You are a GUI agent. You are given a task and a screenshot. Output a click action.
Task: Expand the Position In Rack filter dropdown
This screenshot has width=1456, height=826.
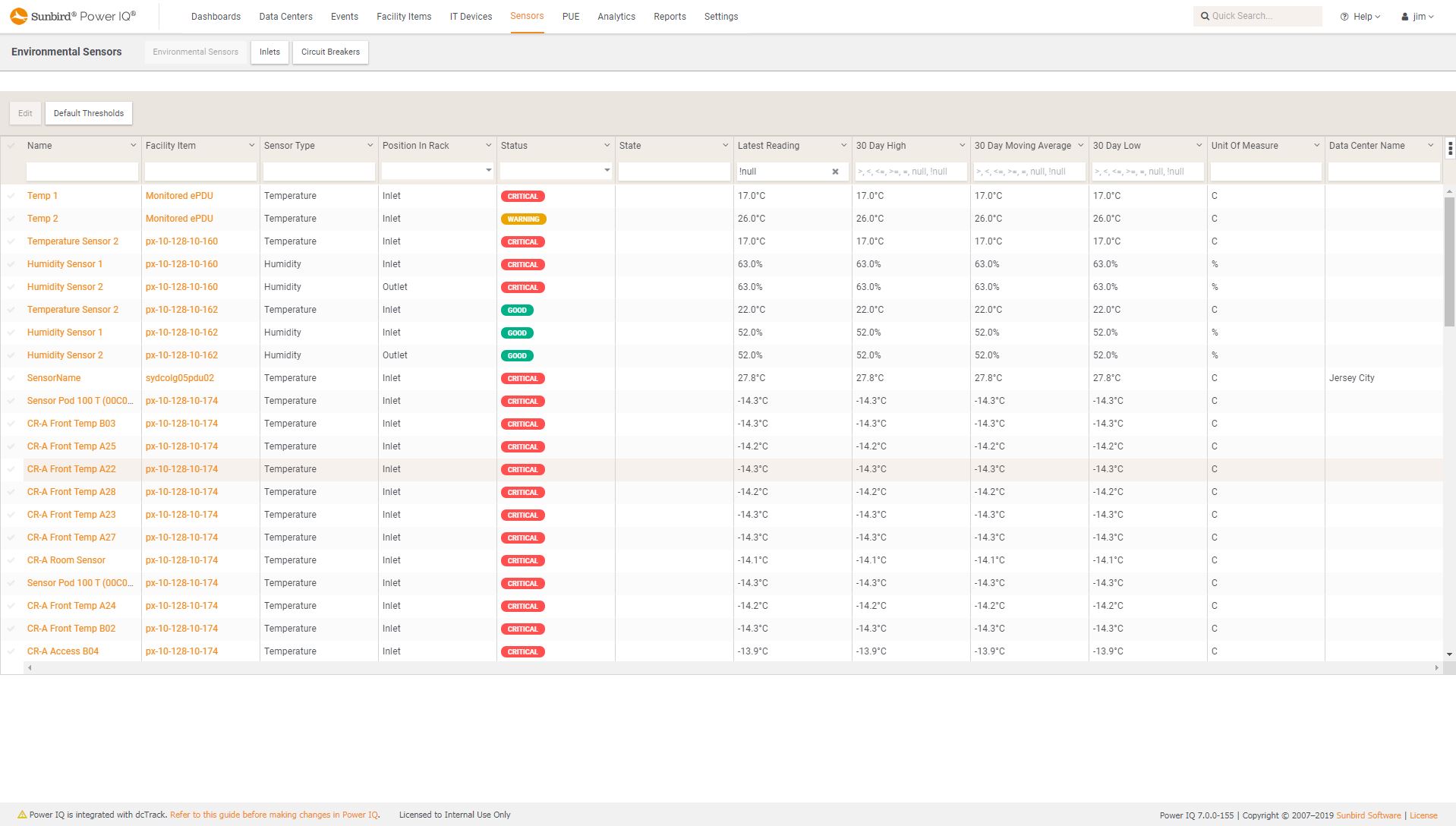tap(488, 171)
